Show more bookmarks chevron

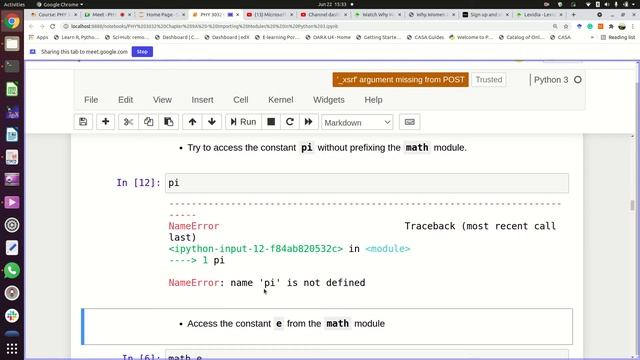pyautogui.click(x=592, y=37)
